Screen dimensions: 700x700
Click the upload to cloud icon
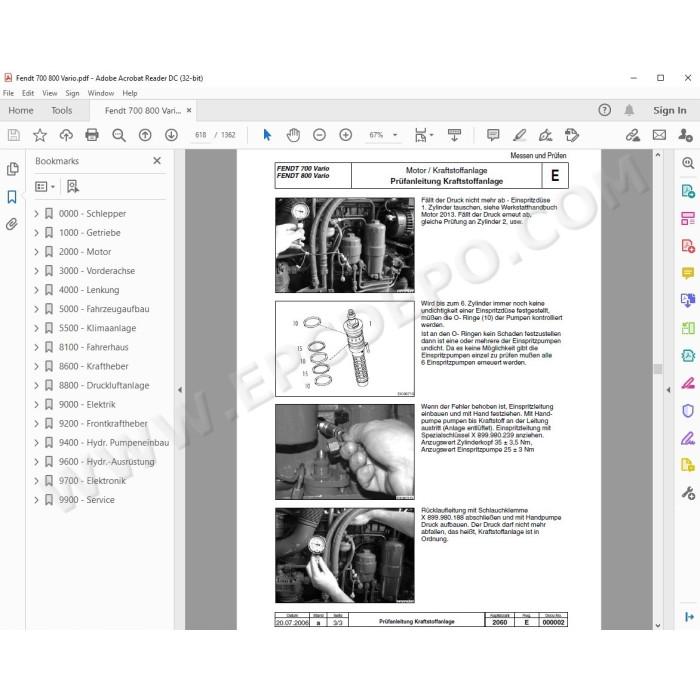66,135
